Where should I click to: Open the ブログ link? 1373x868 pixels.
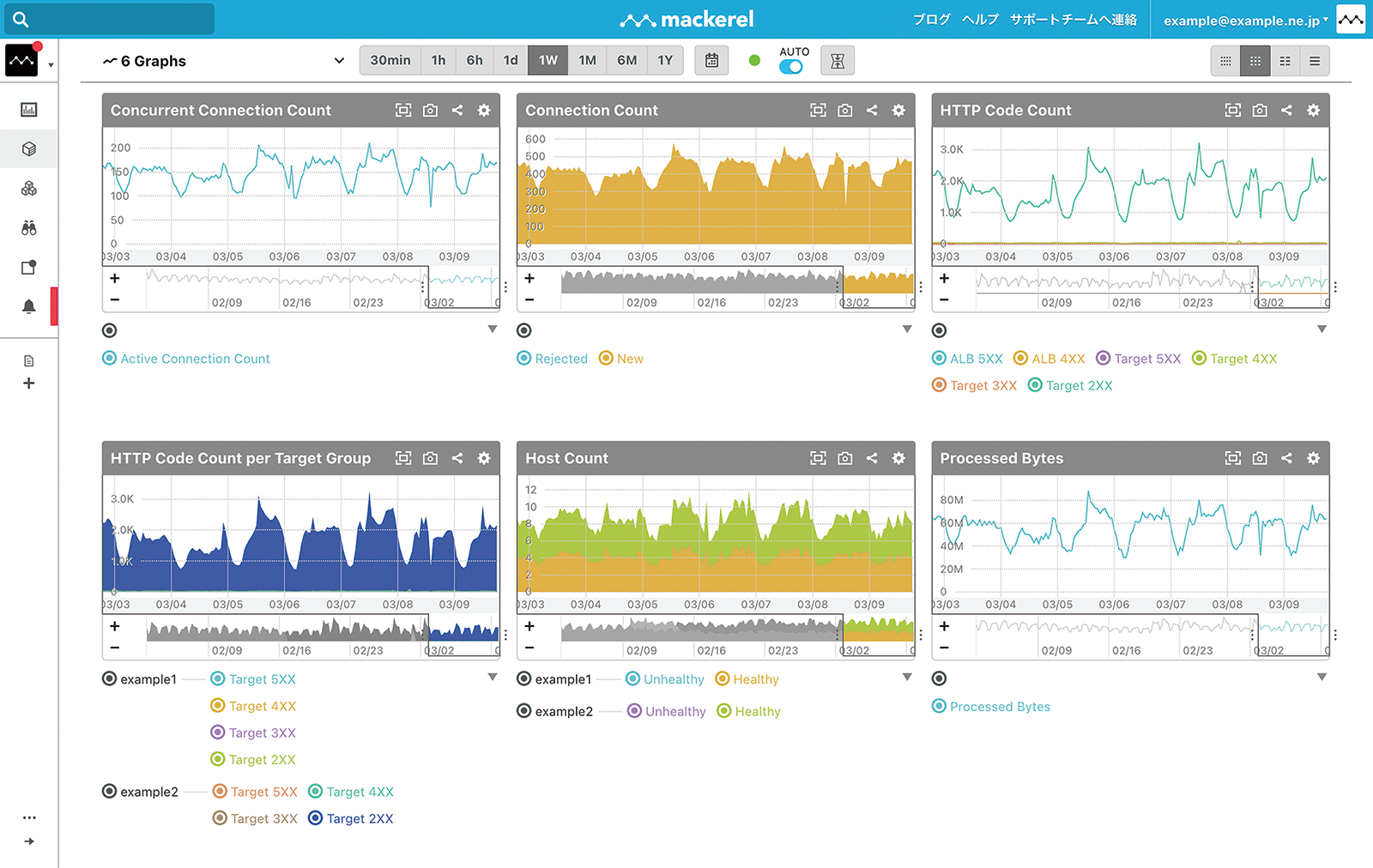931,20
